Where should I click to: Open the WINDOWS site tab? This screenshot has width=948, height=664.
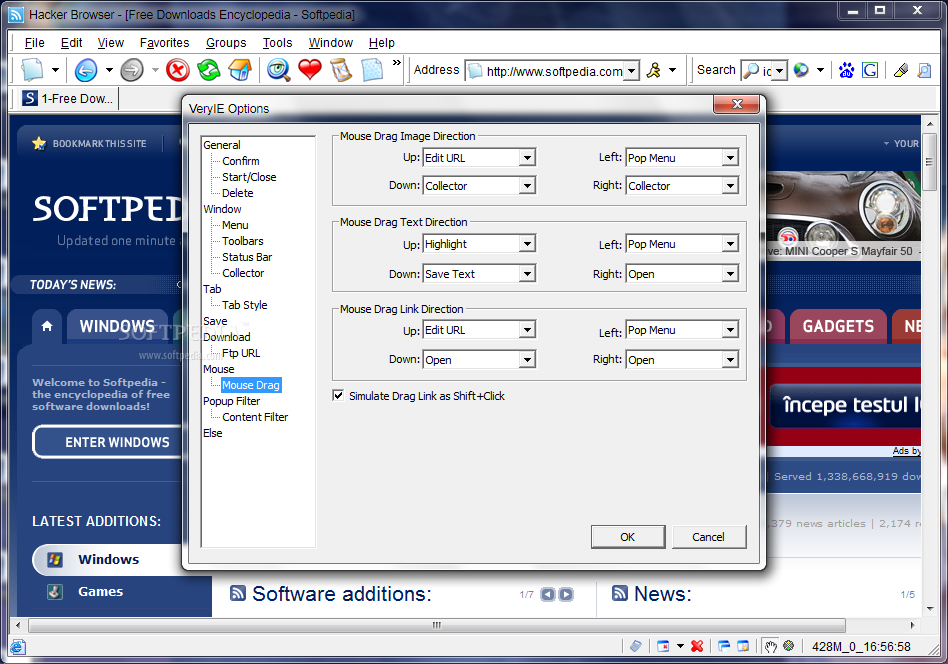click(117, 327)
